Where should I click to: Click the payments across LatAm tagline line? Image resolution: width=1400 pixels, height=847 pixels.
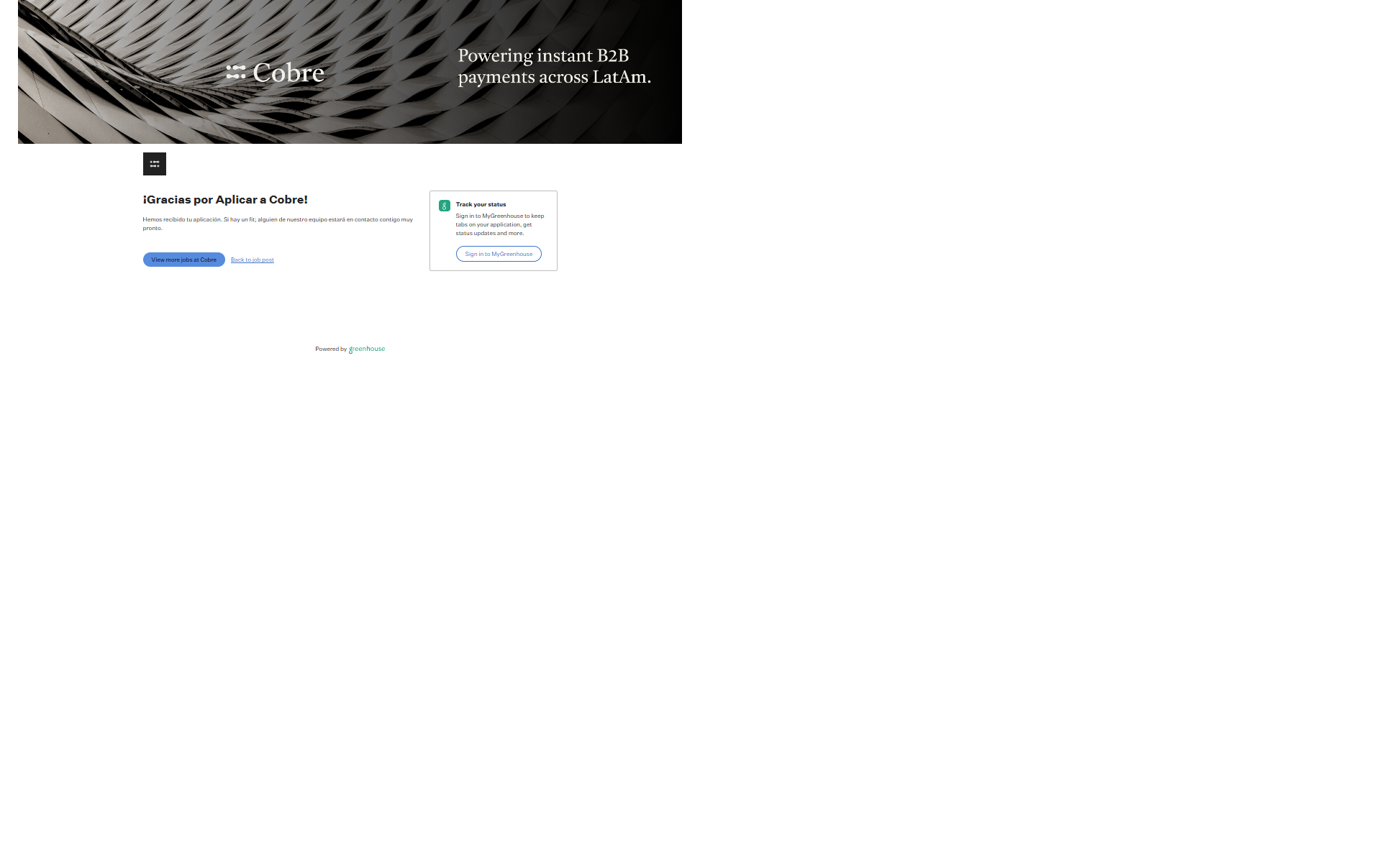[x=554, y=77]
